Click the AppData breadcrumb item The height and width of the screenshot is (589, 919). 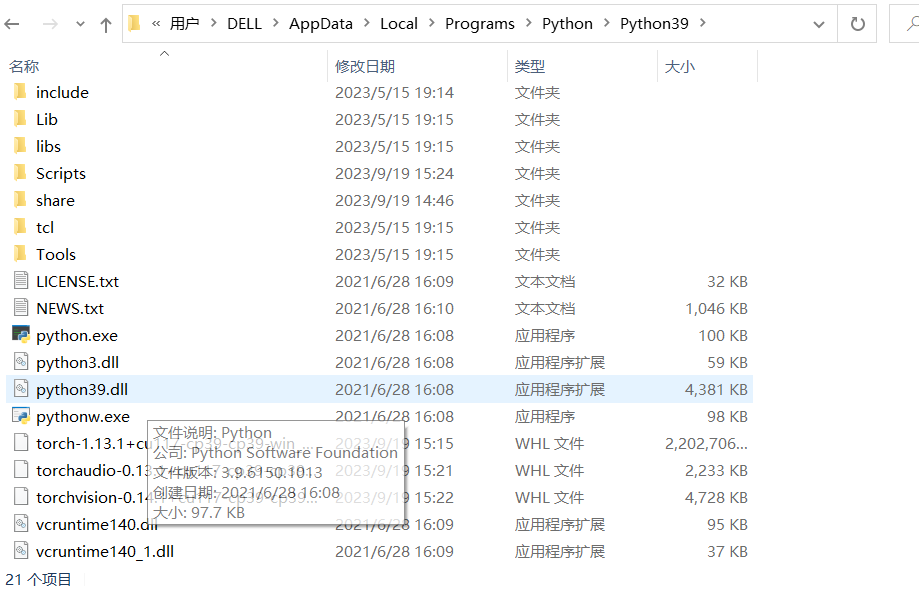(320, 23)
